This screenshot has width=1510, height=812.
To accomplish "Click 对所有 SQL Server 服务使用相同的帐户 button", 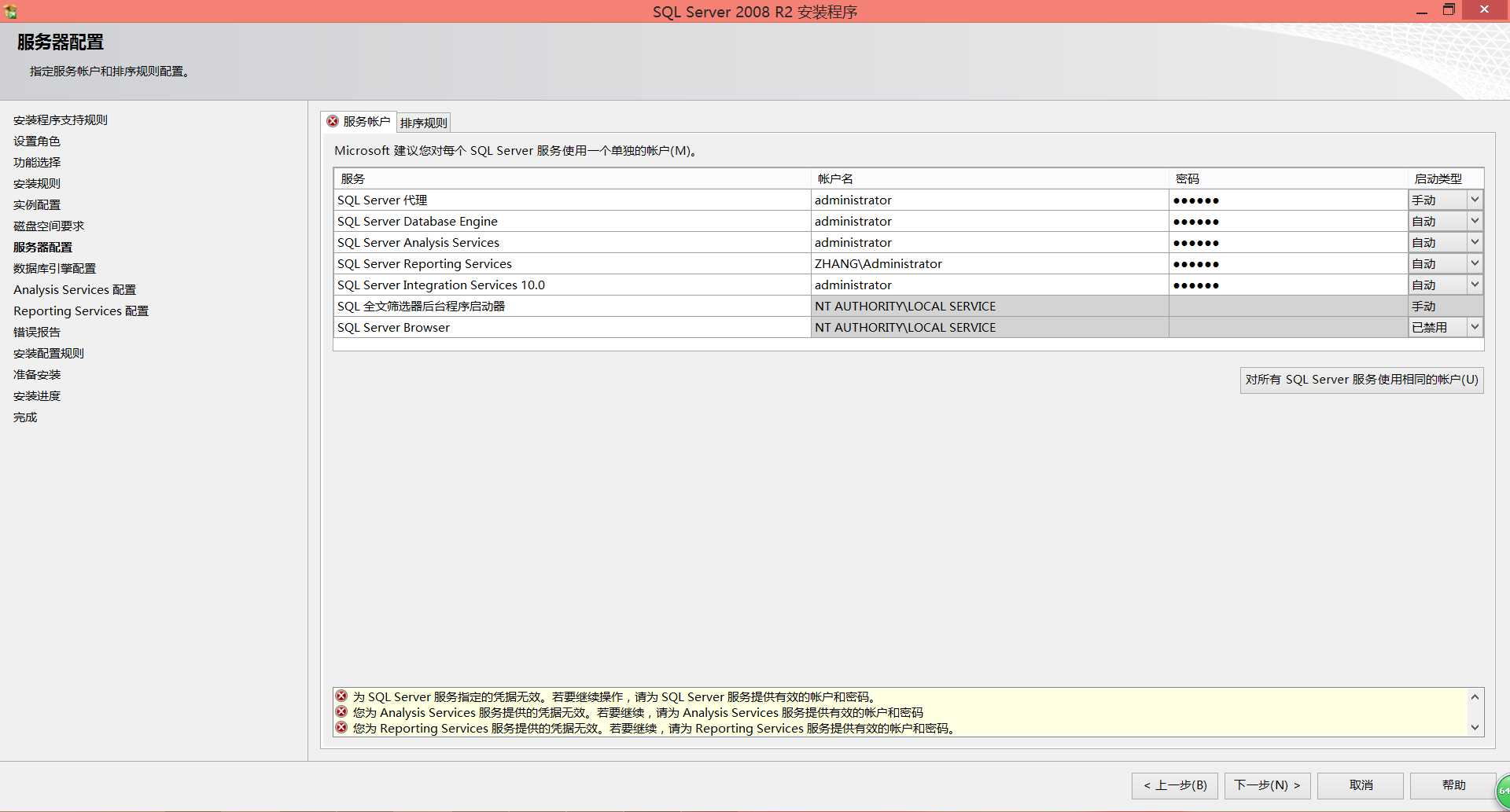I will click(x=1361, y=380).
